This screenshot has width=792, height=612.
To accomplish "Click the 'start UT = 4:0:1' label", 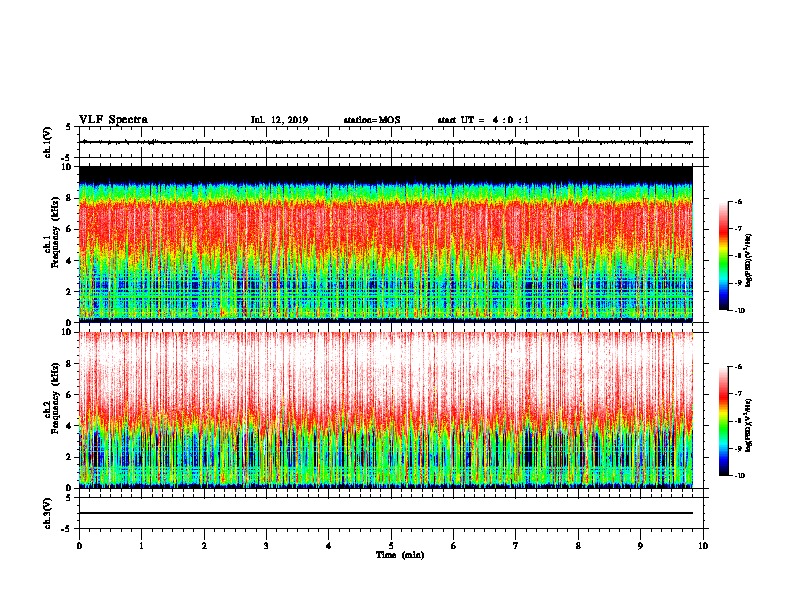I will click(483, 120).
